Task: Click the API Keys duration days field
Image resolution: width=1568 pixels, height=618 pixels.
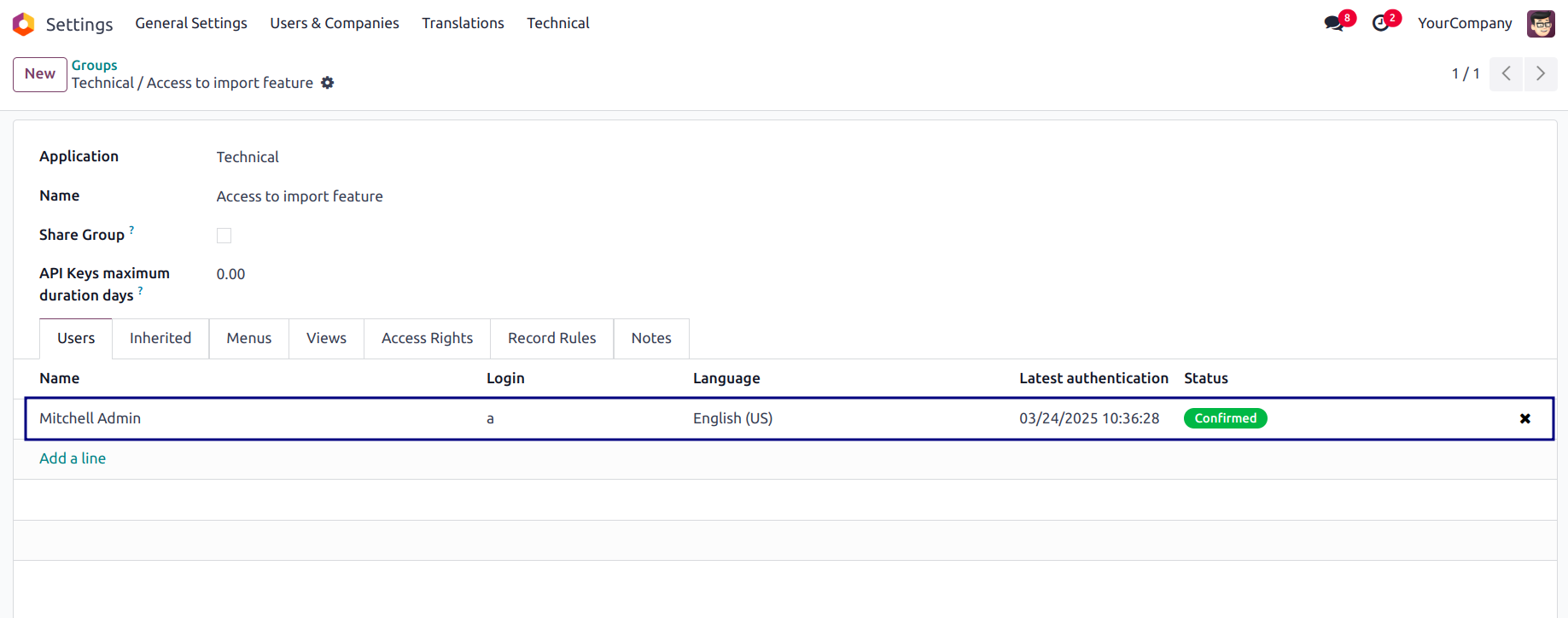Action: 230,274
